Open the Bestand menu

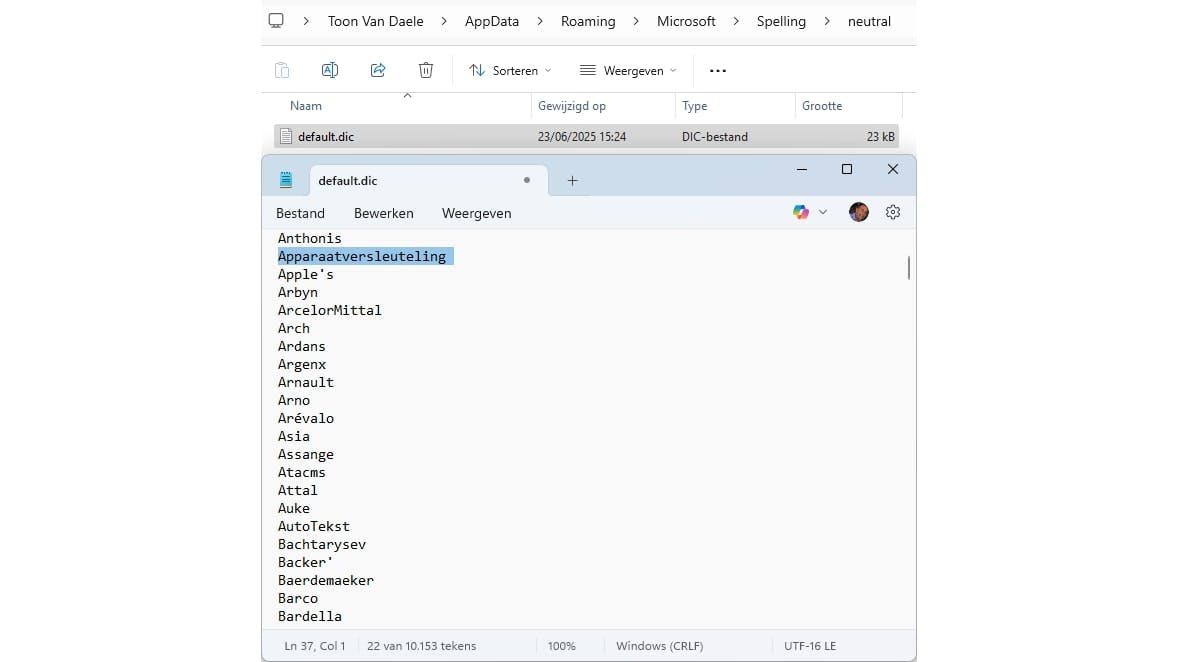coord(300,213)
